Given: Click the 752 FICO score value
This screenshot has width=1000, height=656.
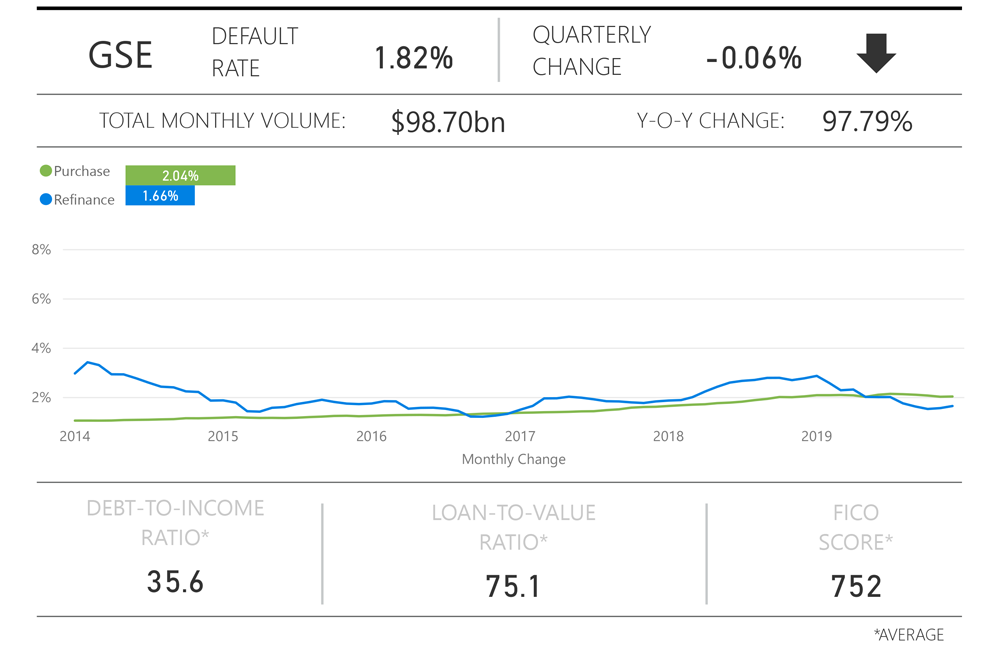Looking at the screenshot, I should pyautogui.click(x=856, y=585).
